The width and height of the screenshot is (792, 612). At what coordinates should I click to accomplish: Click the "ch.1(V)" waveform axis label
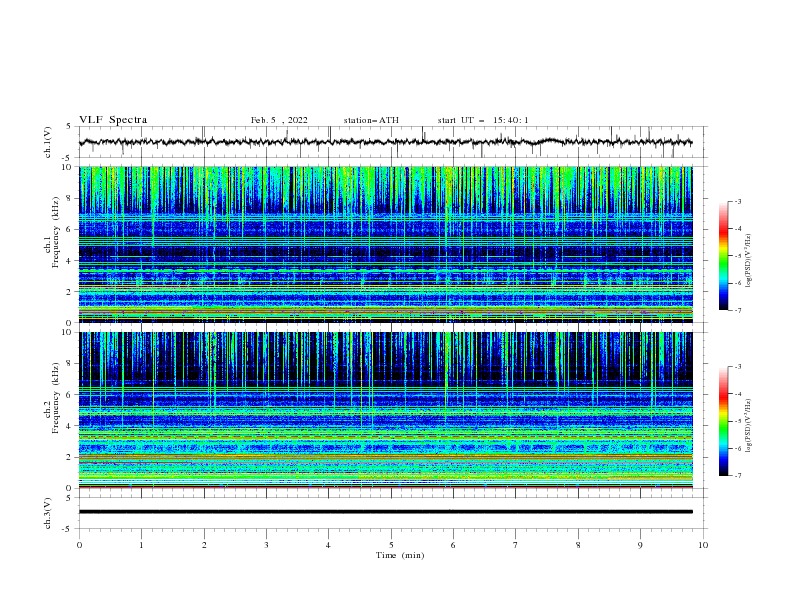tap(48, 142)
